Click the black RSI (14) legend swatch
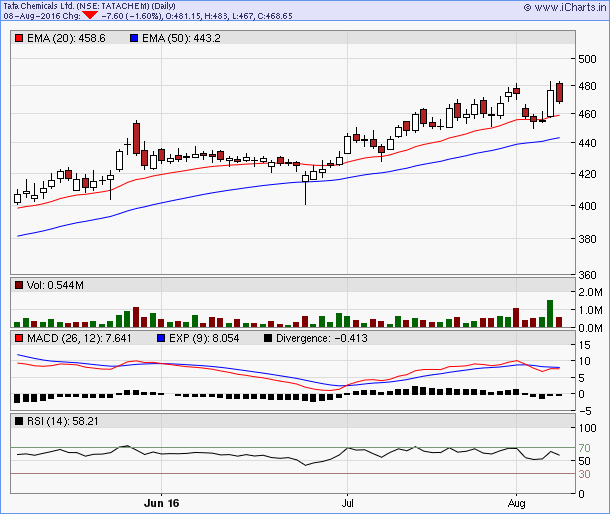The height and width of the screenshot is (514, 610). (x=19, y=421)
